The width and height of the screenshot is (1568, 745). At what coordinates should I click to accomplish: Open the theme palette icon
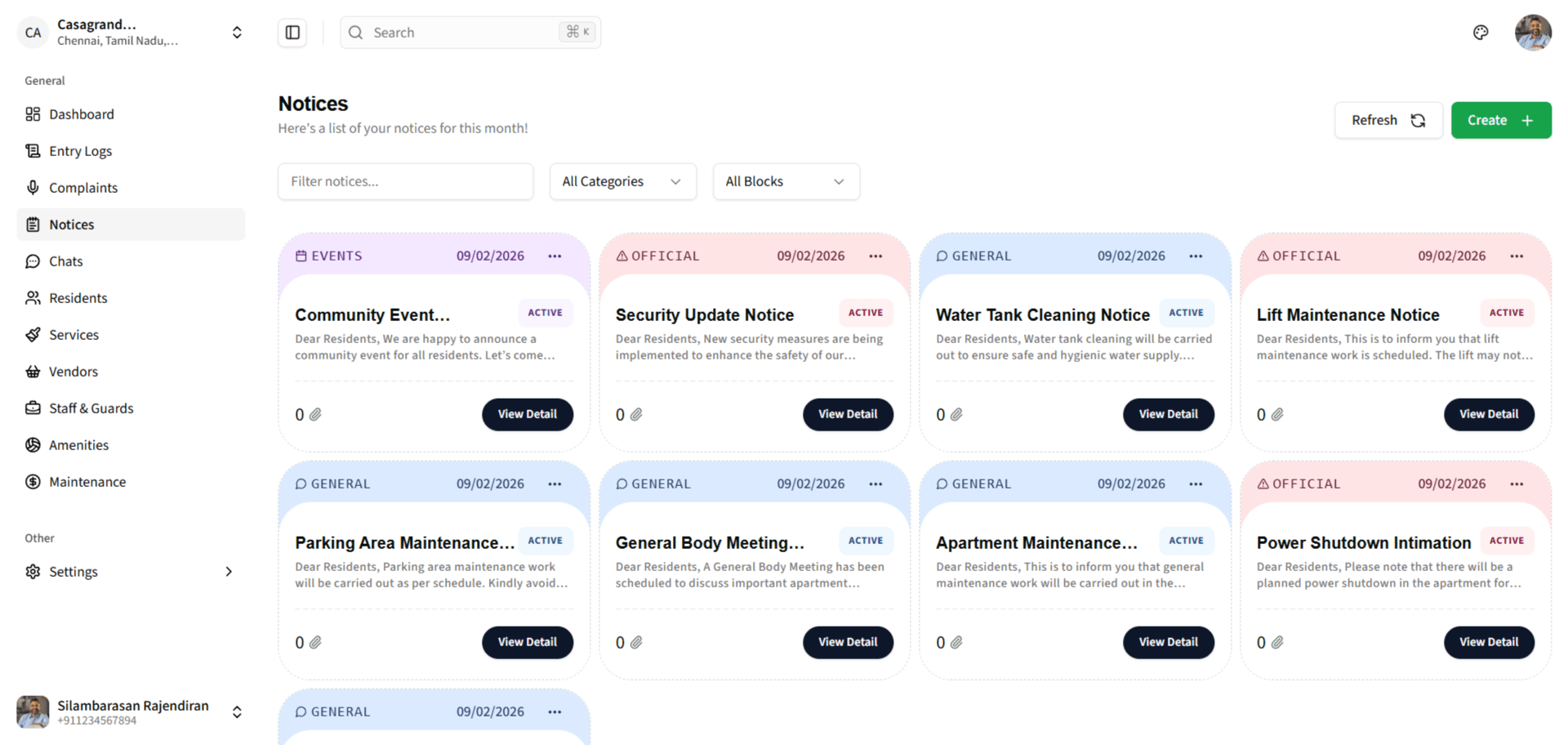1481,33
